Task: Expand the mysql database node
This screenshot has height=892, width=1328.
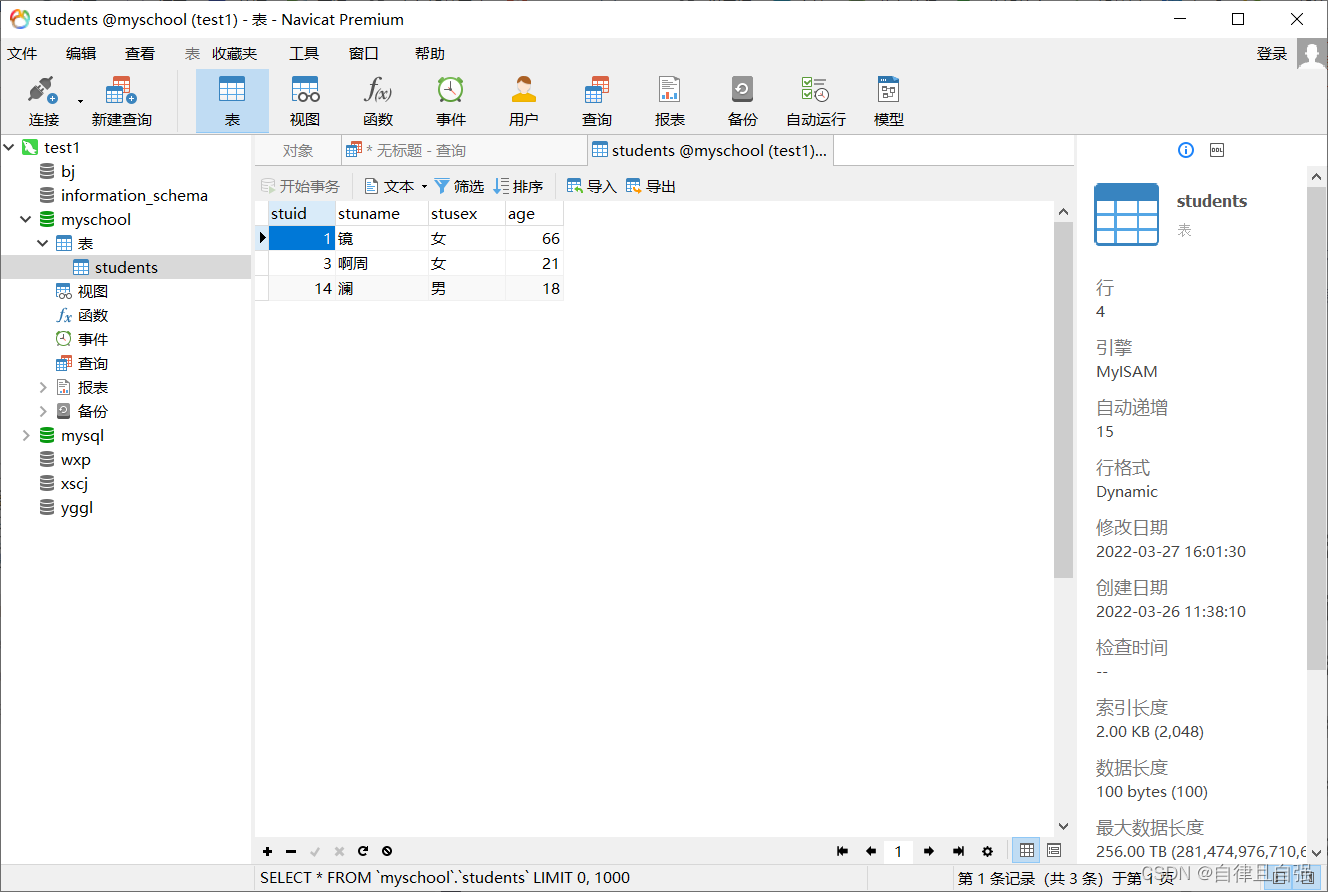Action: (25, 435)
